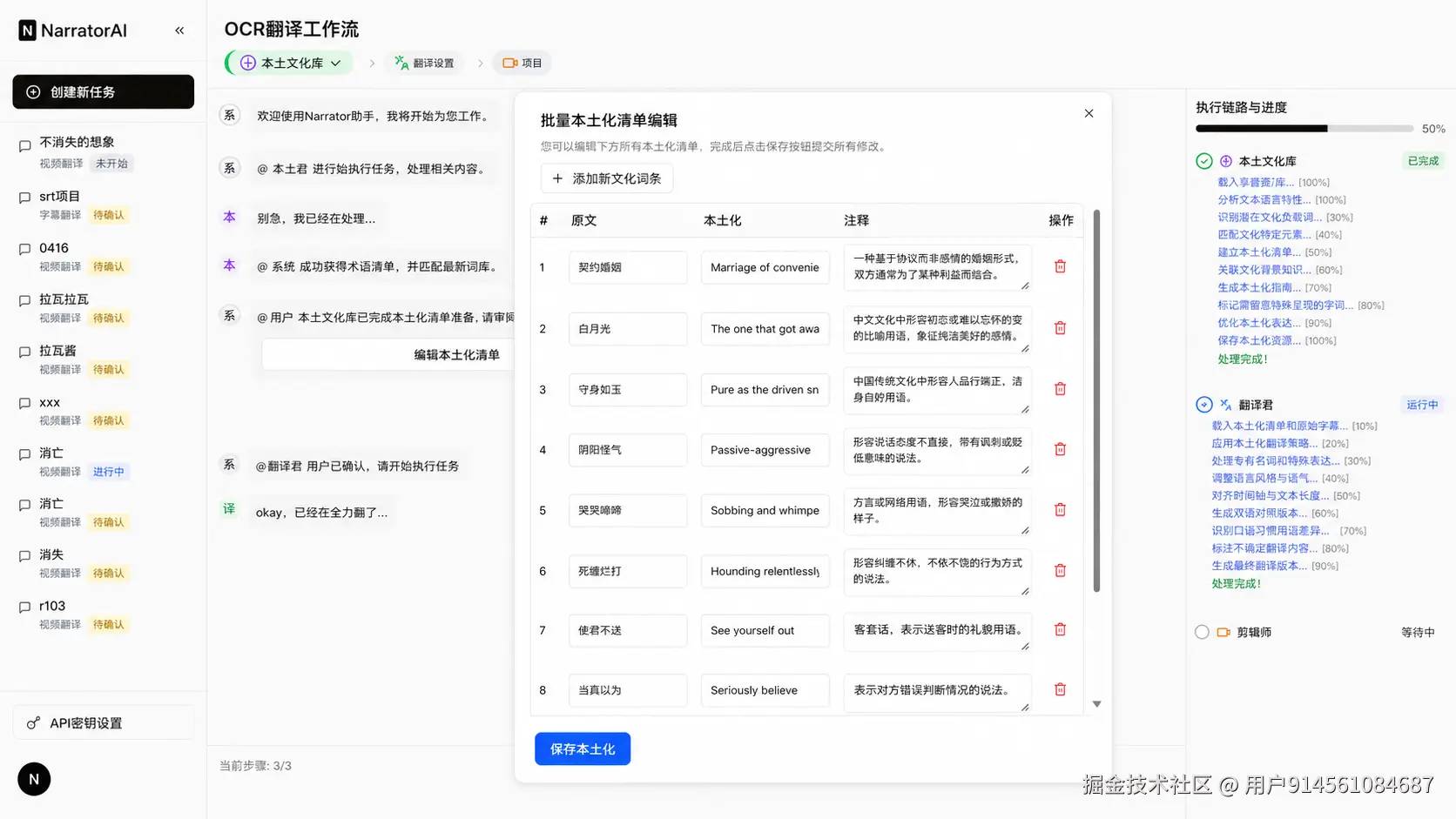Open the r103 task
Viewport: 1456px width, 819px height.
(x=104, y=614)
